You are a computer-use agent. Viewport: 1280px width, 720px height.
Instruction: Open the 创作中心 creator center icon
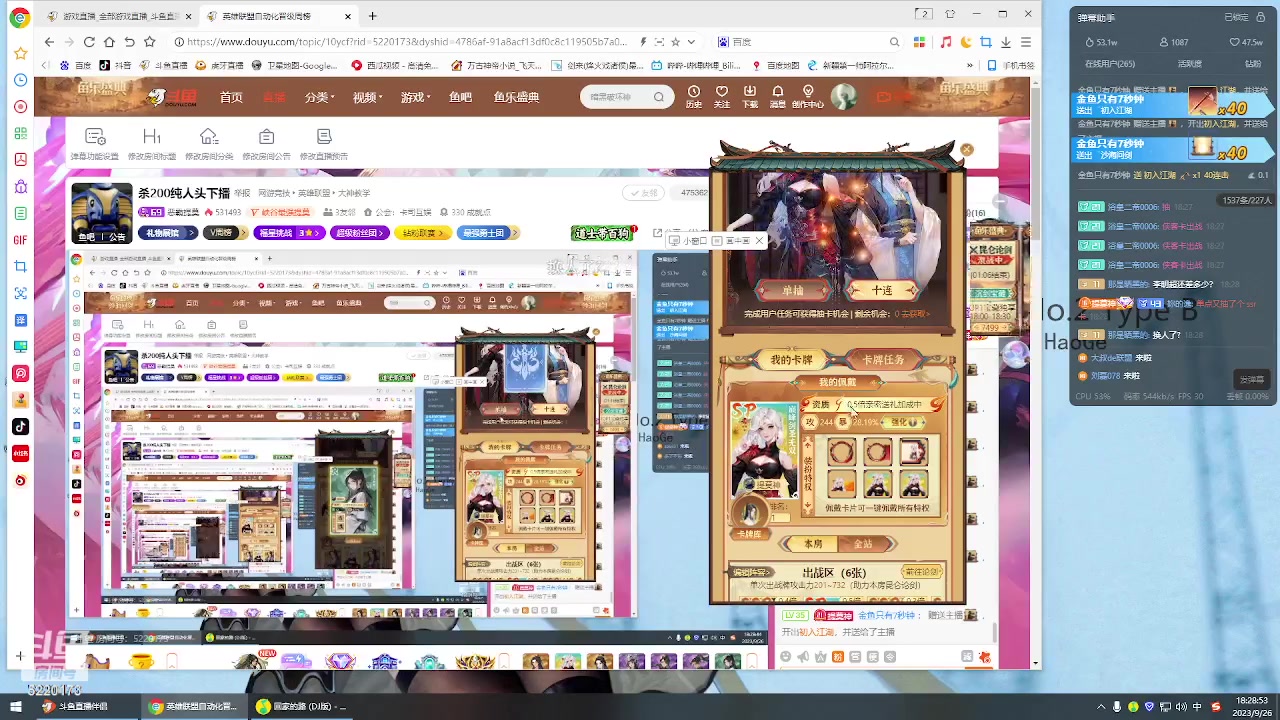pyautogui.click(x=808, y=96)
